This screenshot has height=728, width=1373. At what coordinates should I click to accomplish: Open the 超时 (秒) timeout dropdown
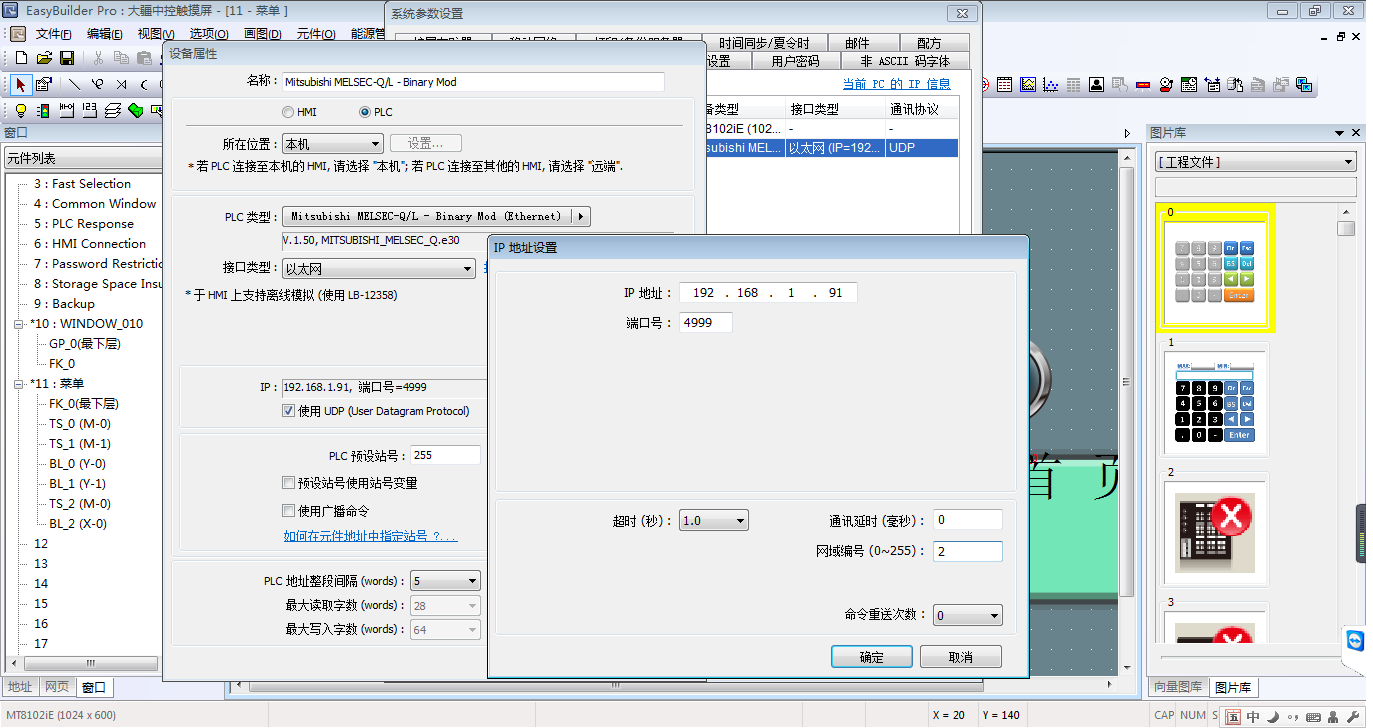coord(713,521)
